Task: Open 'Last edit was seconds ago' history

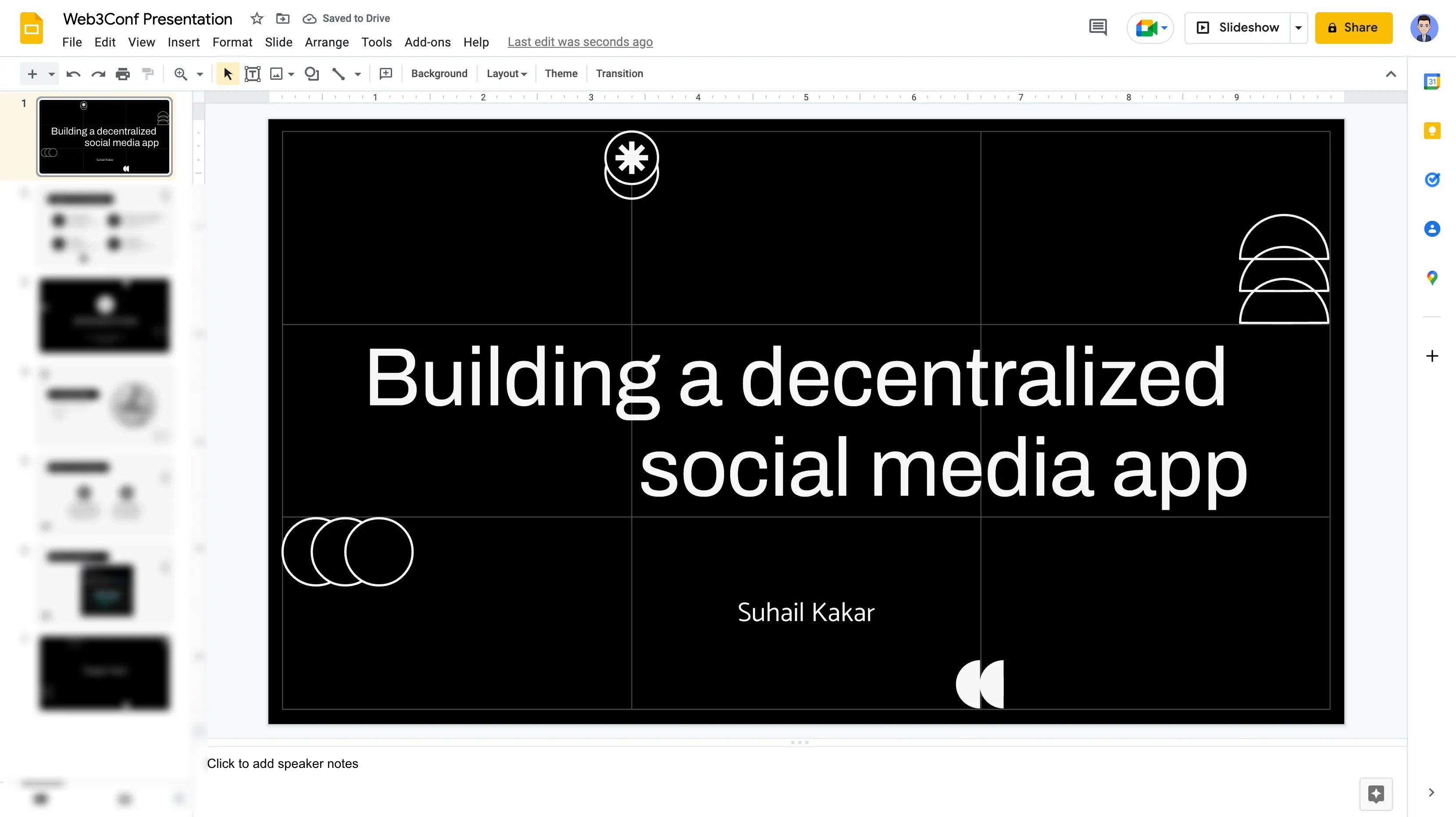Action: 579,41
